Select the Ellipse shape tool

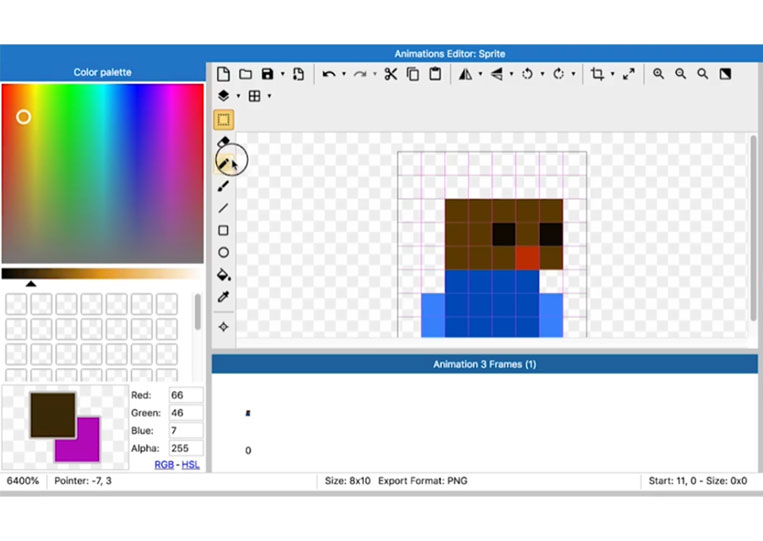tap(223, 252)
